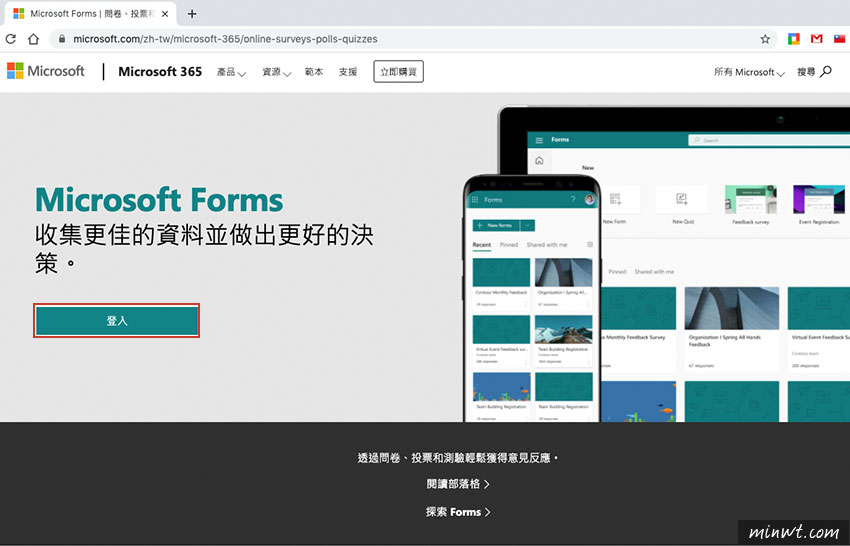The height and width of the screenshot is (546, 850).
Task: Click the padlock site info icon
Action: 62,38
